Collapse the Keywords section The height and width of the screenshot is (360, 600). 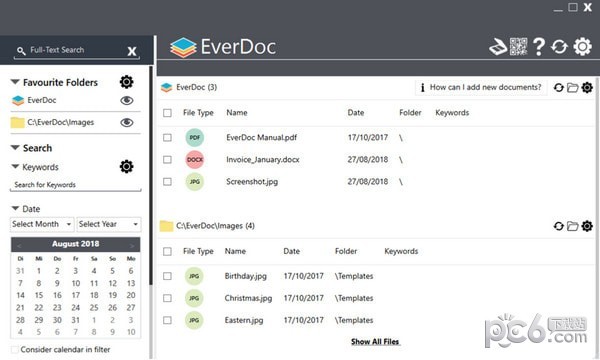click(x=15, y=166)
